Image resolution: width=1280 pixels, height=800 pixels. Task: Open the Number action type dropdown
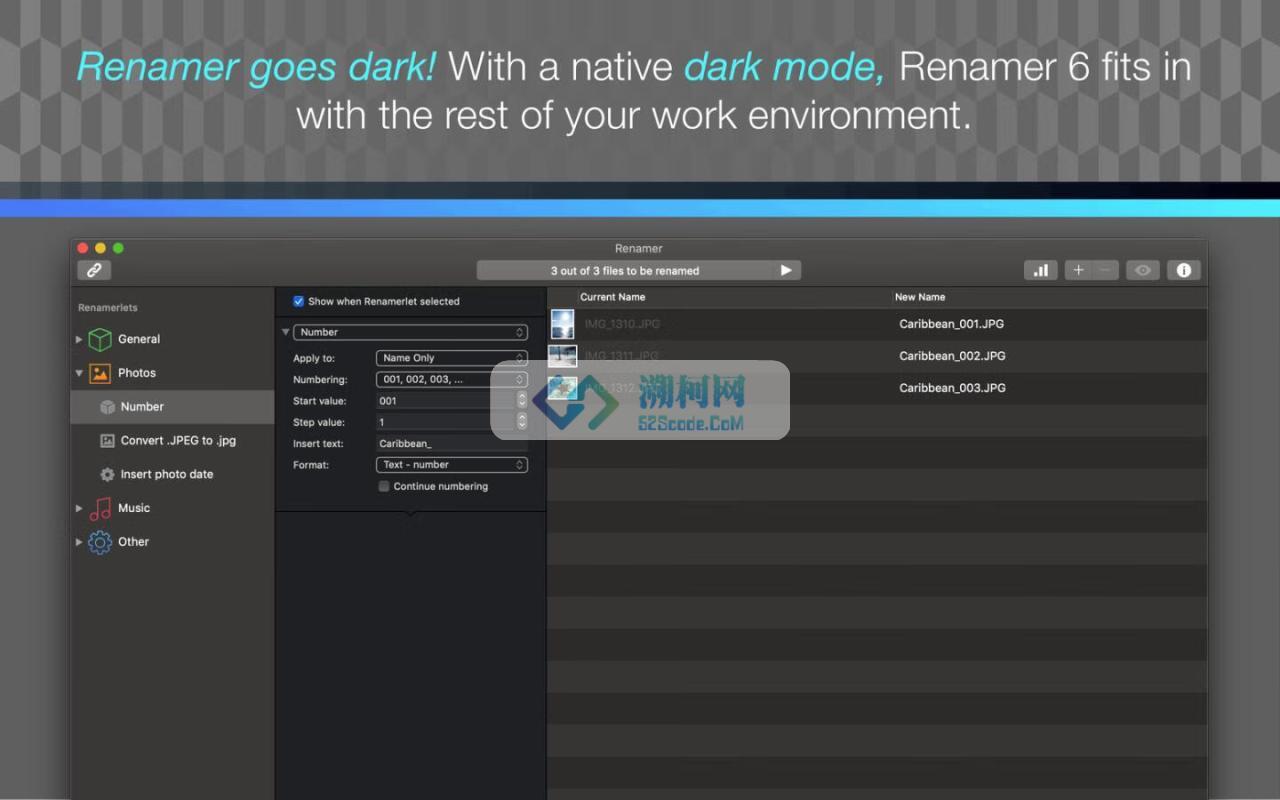tap(410, 332)
